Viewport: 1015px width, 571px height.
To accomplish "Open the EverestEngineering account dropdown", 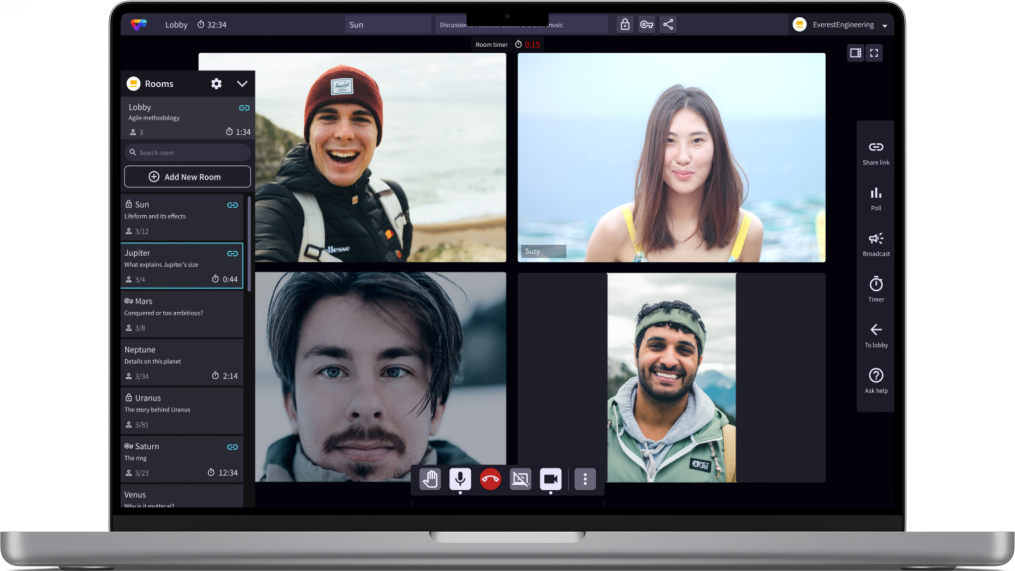I will click(x=884, y=25).
